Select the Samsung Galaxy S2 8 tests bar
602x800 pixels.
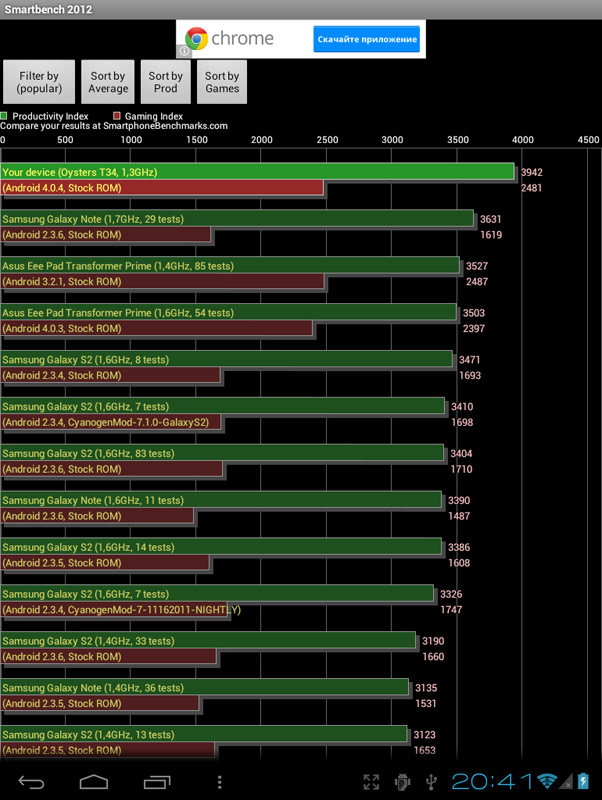pos(226,360)
